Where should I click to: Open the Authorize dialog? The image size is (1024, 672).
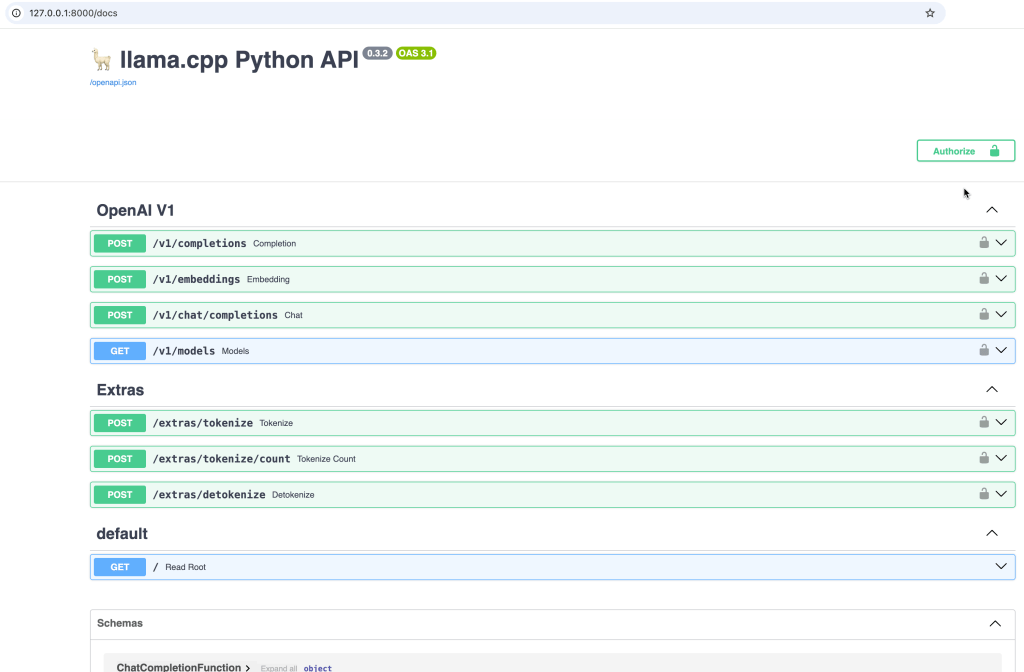tap(965, 151)
